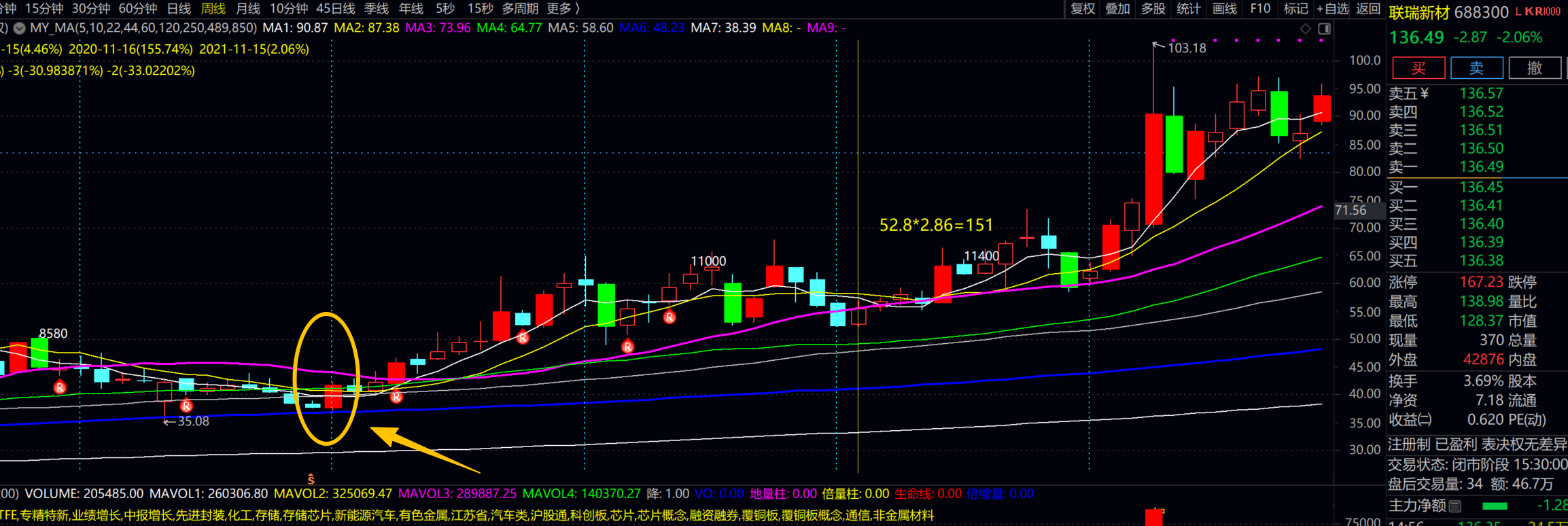Click the 叠加 overlay button
This screenshot has height=526, width=1568.
pos(1117,9)
